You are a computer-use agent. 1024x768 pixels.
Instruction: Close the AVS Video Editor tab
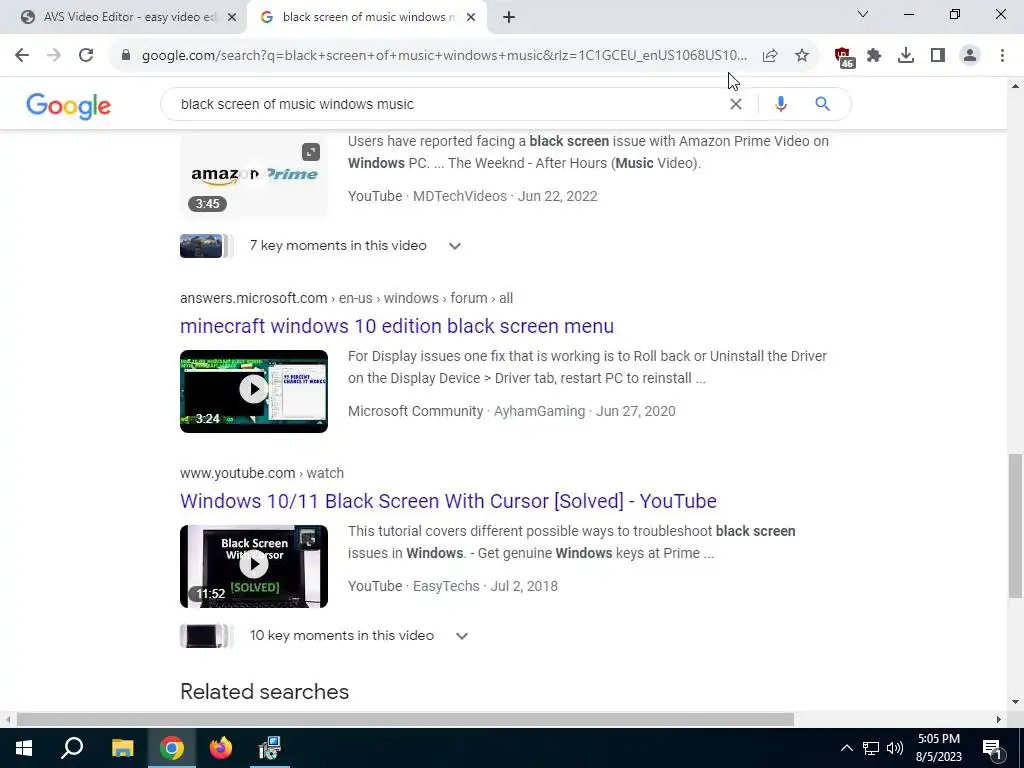click(231, 18)
